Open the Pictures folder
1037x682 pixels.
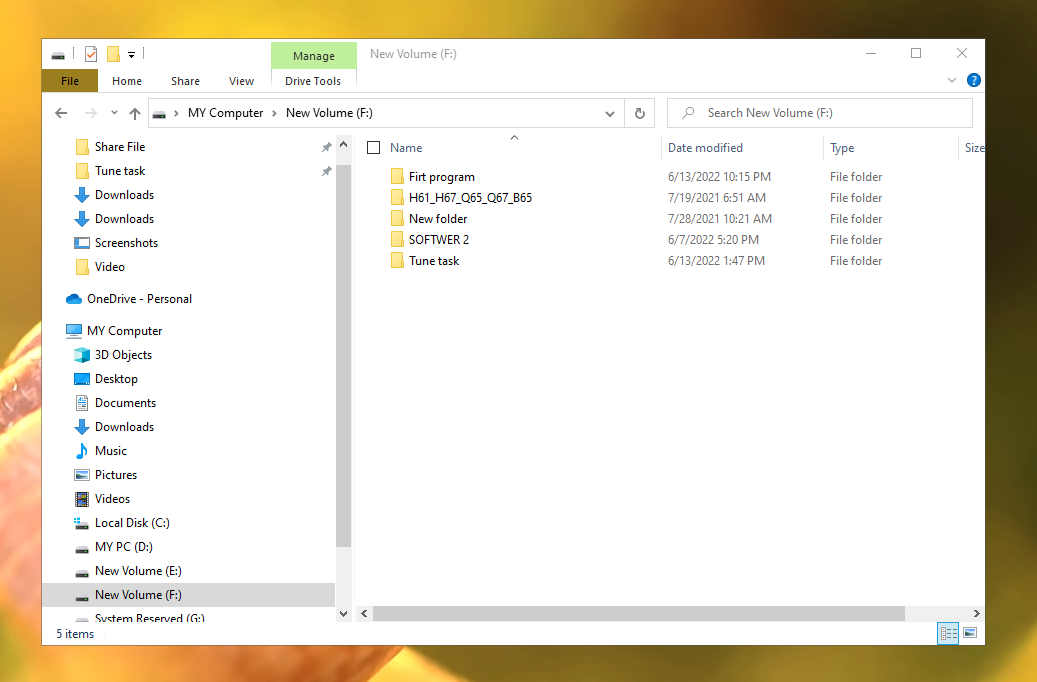116,475
